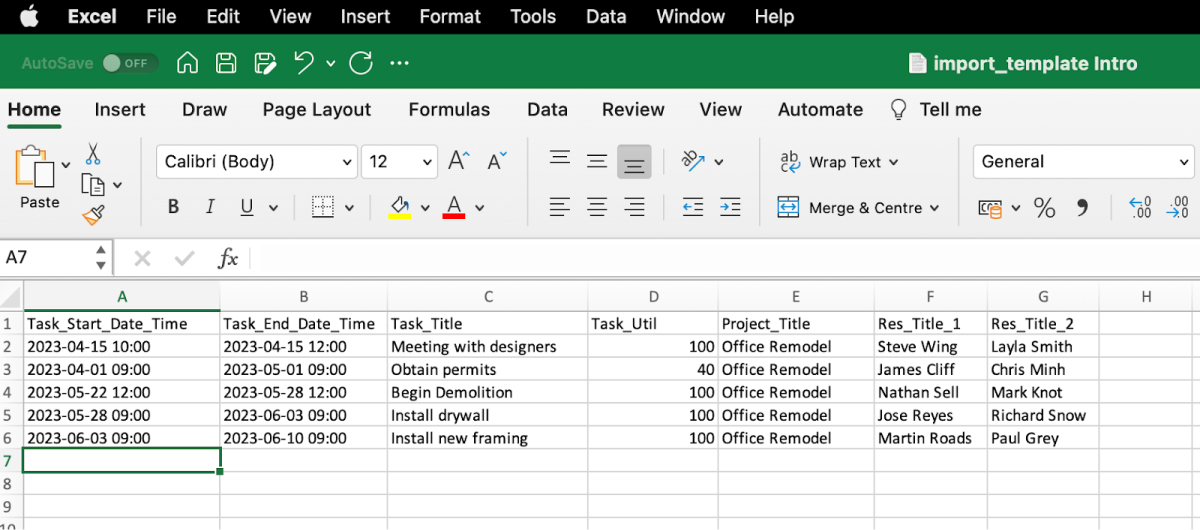Click the insert function fx icon
Viewport: 1200px width, 530px height.
(x=228, y=259)
